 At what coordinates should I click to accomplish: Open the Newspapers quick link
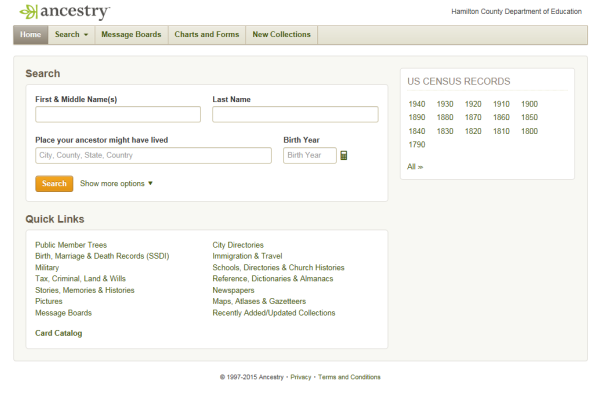pyautogui.click(x=233, y=290)
